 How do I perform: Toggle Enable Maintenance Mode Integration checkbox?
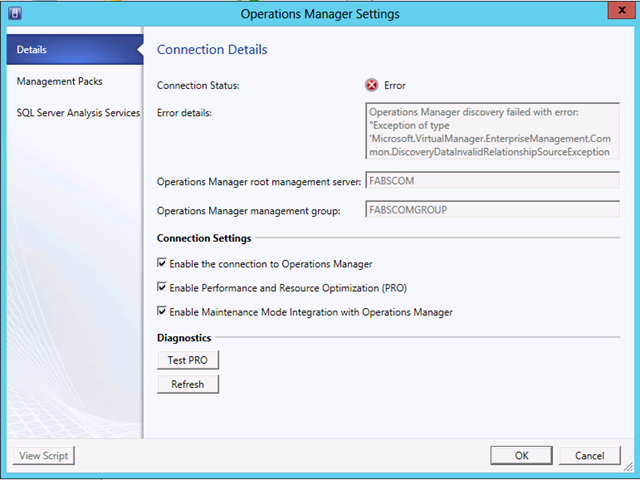[162, 311]
